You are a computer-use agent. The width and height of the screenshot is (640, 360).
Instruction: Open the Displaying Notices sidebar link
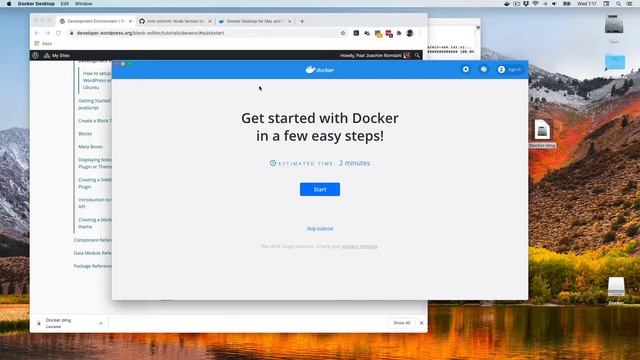point(95,163)
